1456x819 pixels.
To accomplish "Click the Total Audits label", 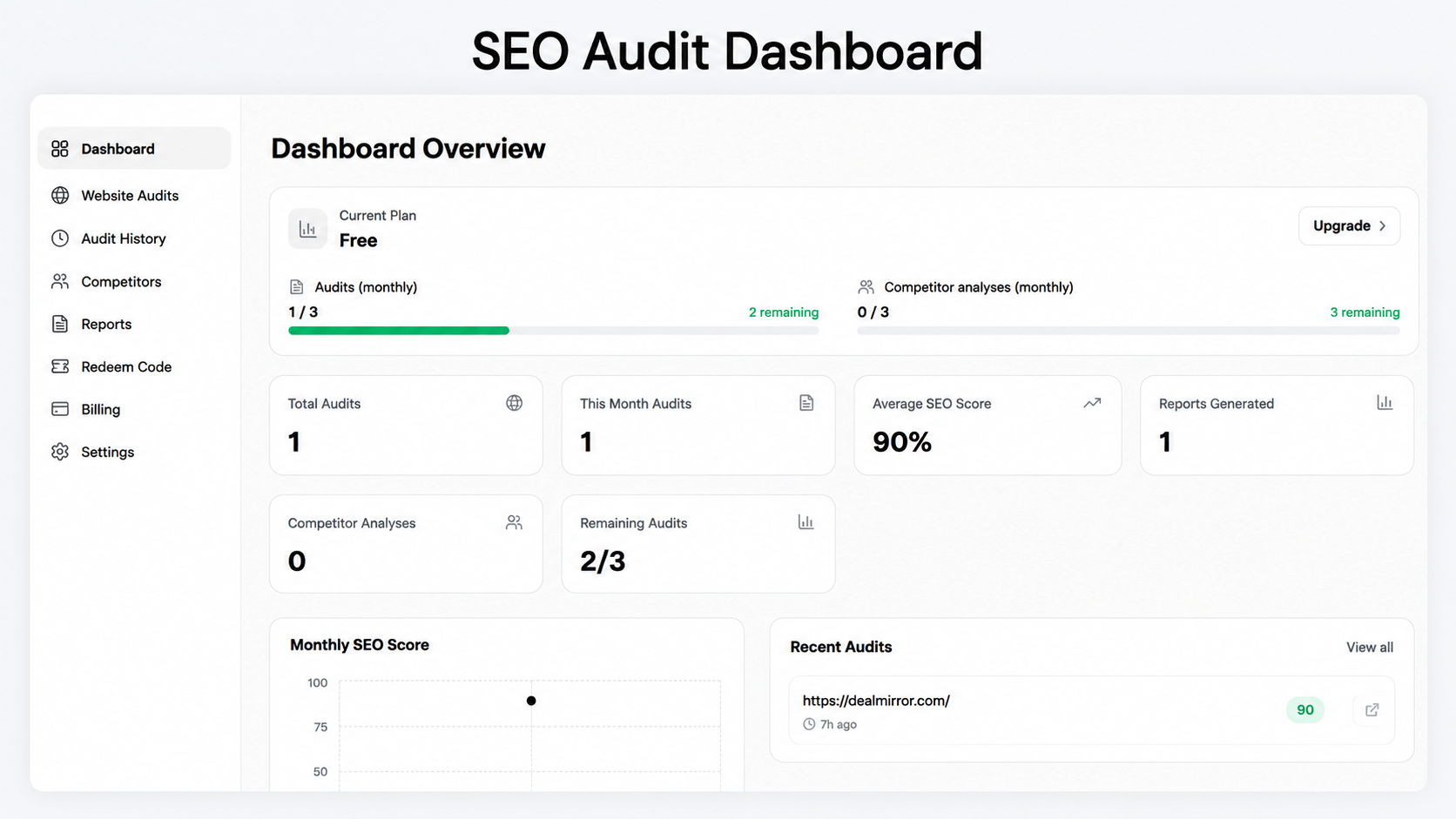I will coord(324,404).
